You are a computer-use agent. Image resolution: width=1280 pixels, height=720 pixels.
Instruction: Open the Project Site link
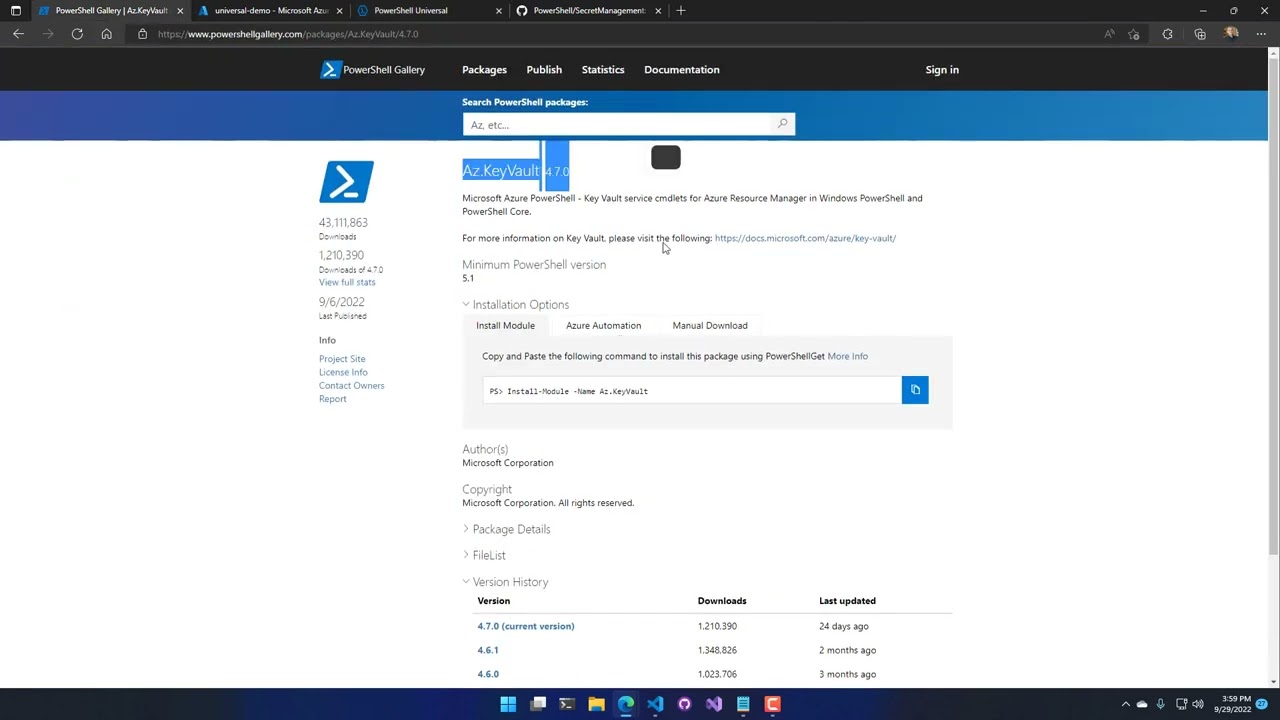pos(342,359)
